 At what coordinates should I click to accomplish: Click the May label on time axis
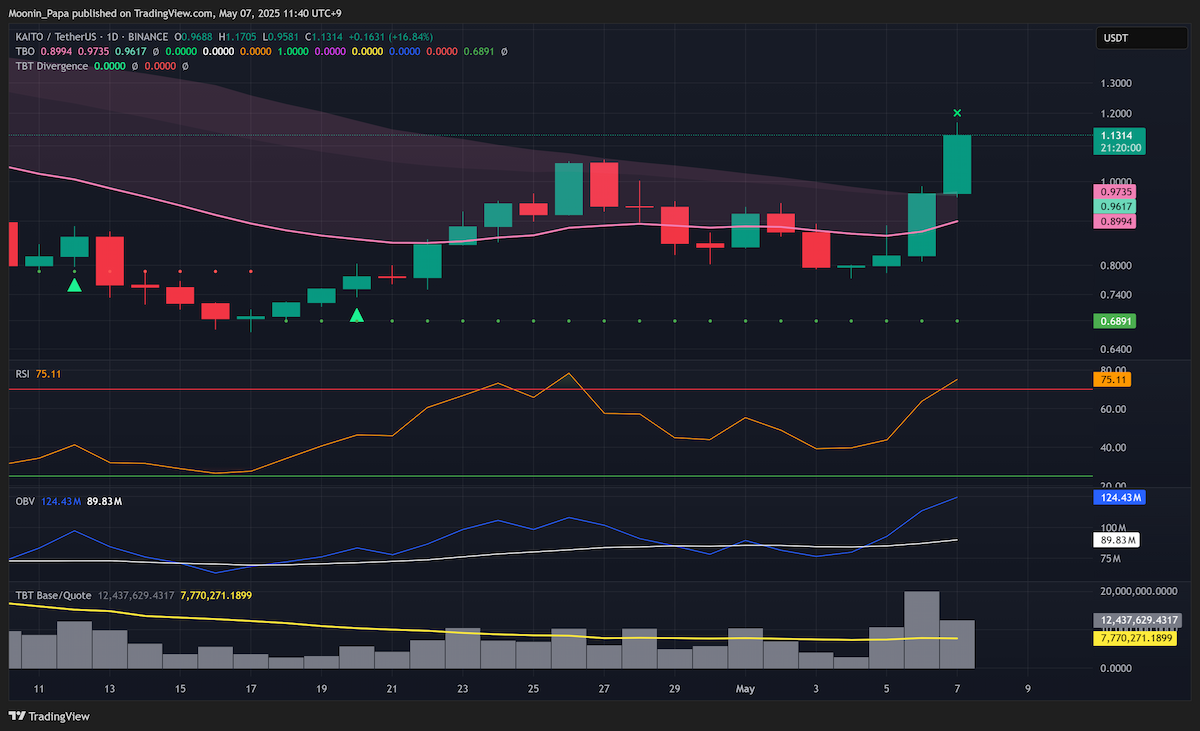(745, 689)
